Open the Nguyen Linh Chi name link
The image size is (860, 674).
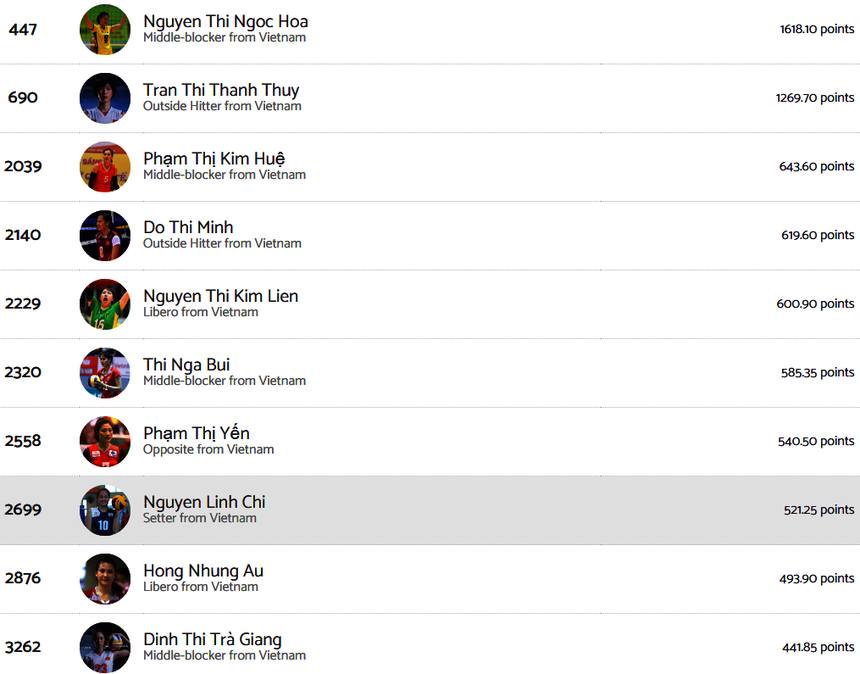(x=204, y=502)
